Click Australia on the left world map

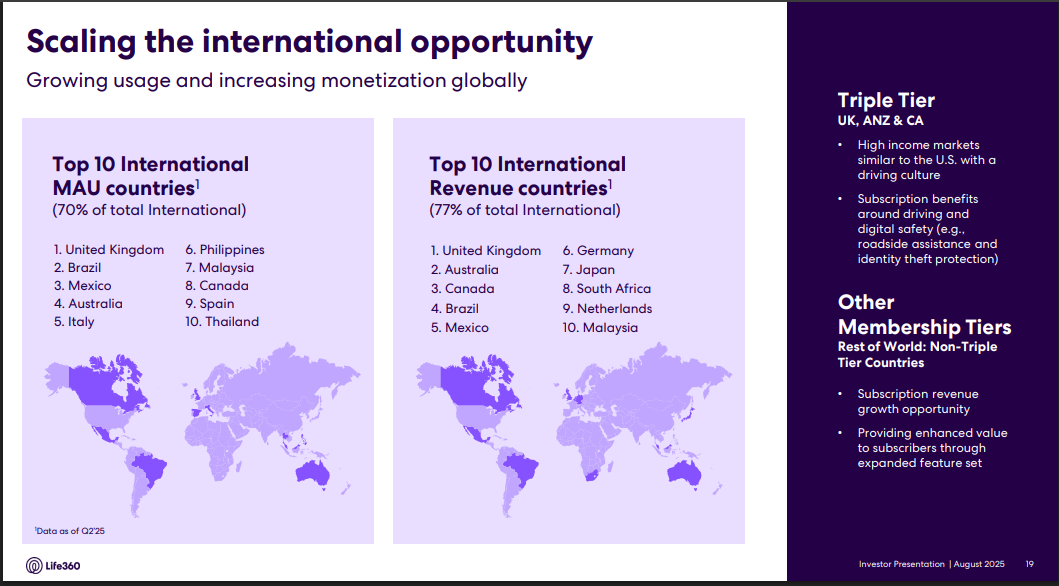point(313,472)
